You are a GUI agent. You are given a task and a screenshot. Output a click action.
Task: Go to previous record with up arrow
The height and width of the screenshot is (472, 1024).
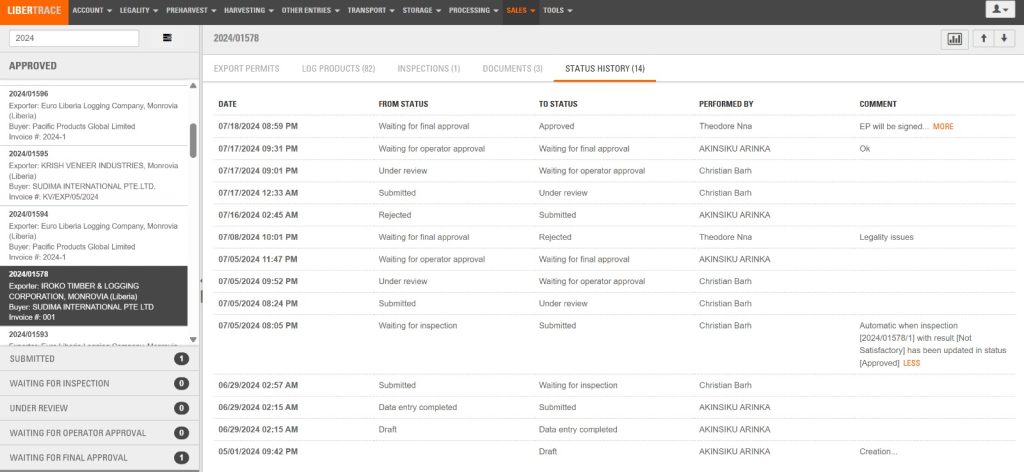984,39
